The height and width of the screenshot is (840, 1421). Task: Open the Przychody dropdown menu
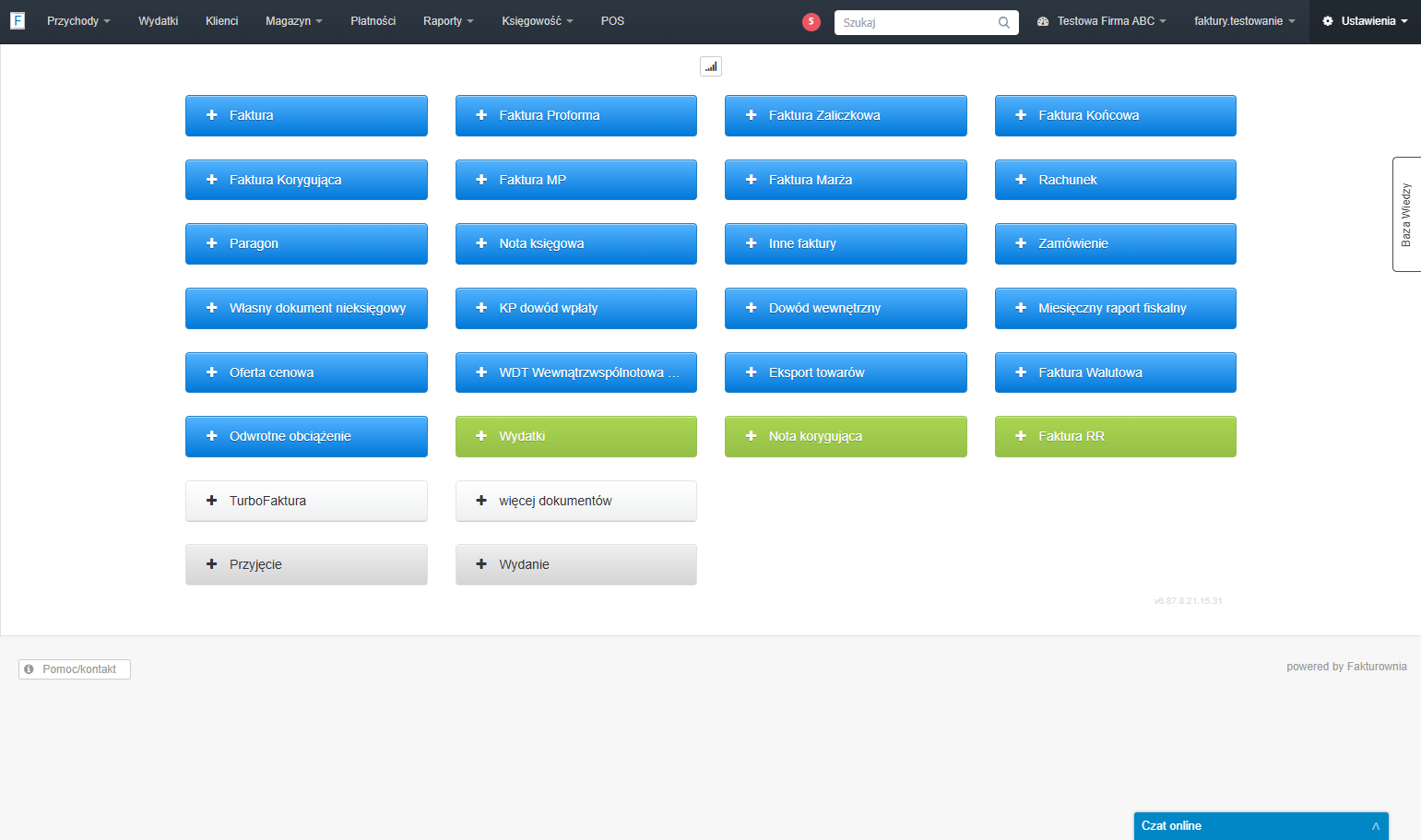click(78, 21)
